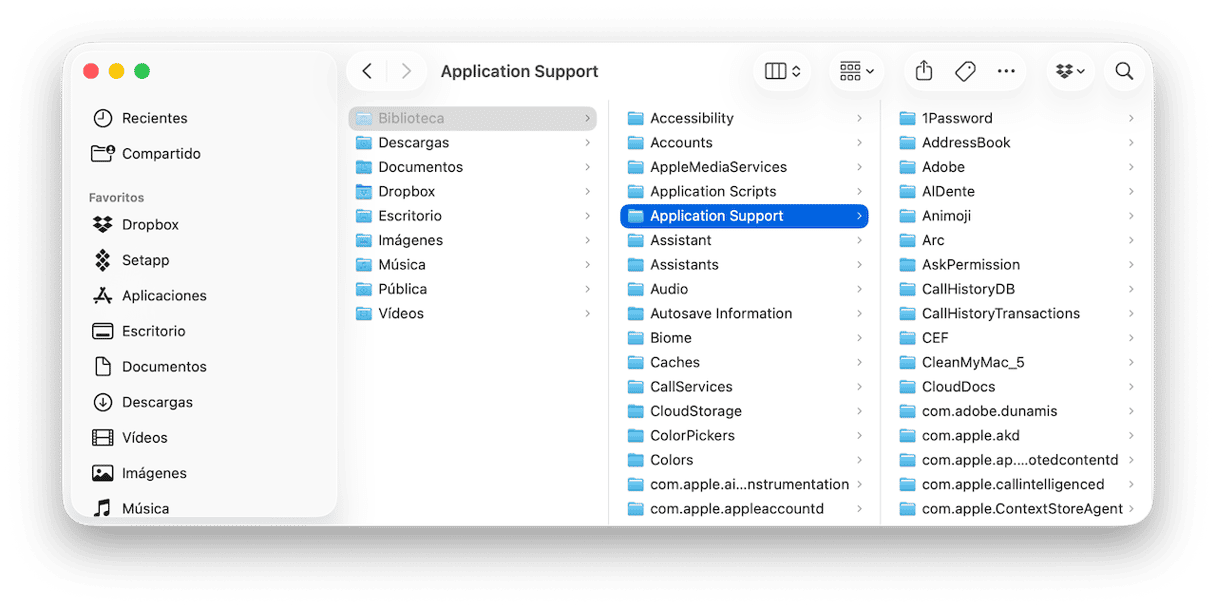
Task: Click the tag icon in toolbar
Action: 965,71
